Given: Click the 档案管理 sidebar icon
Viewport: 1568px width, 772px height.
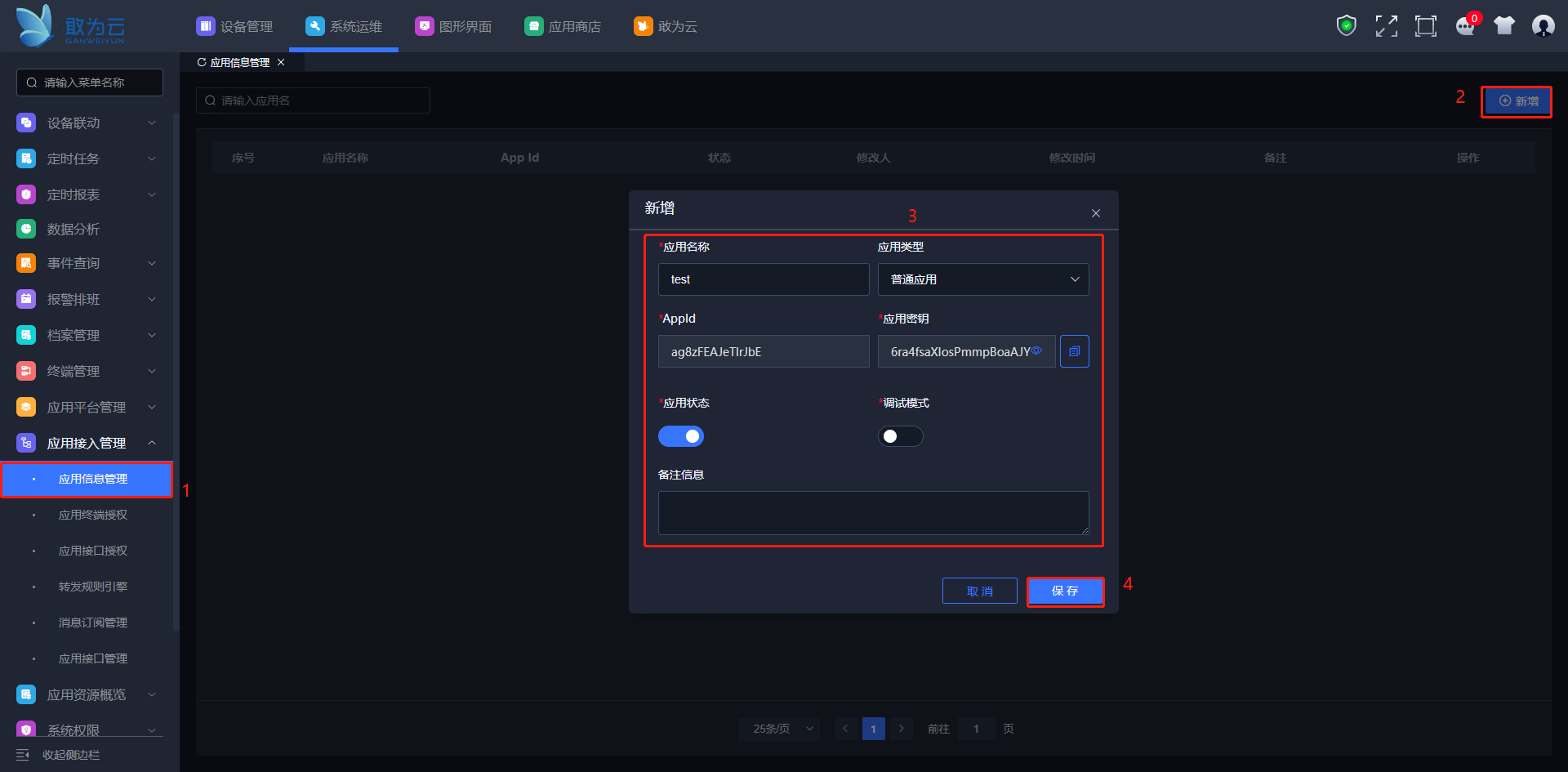Looking at the screenshot, I should pos(26,335).
